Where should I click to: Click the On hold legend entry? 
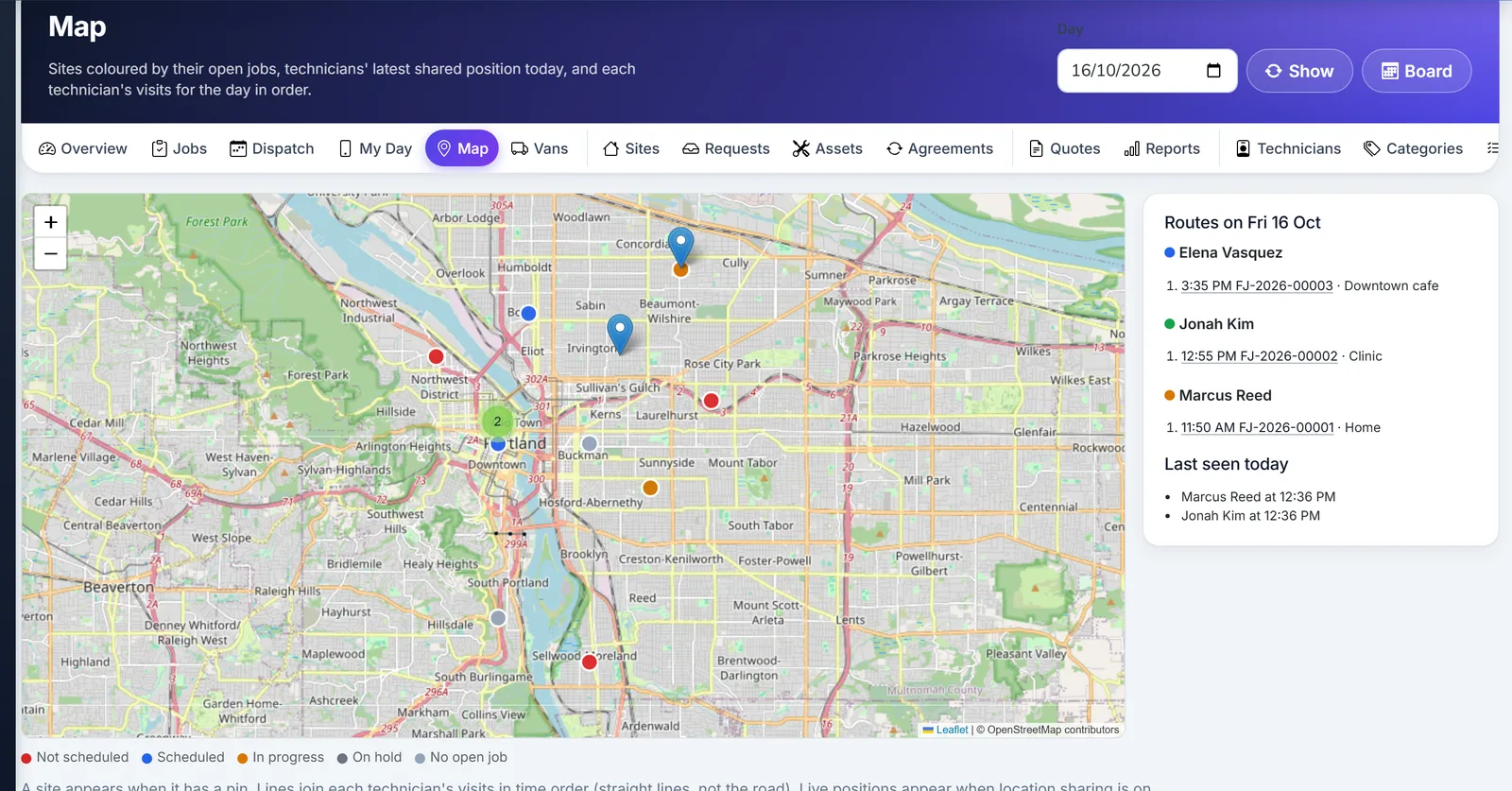coord(369,757)
